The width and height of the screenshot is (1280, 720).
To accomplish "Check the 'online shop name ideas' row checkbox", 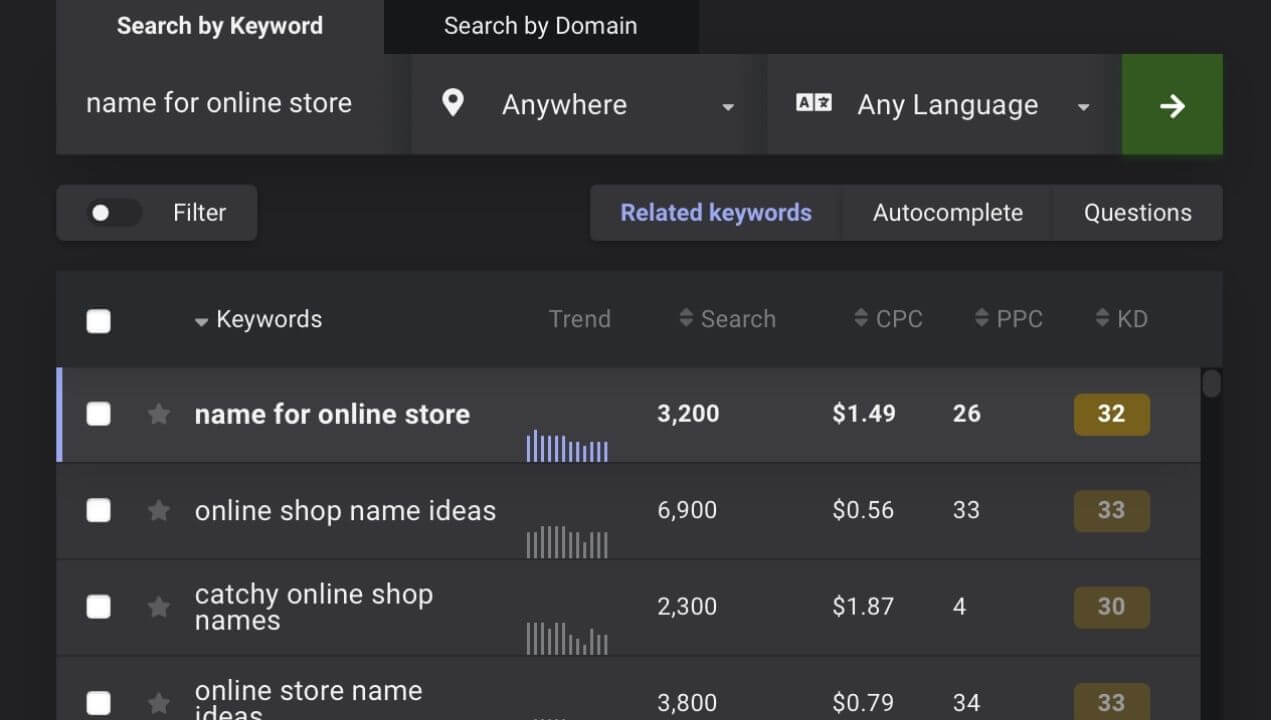I will (x=98, y=511).
